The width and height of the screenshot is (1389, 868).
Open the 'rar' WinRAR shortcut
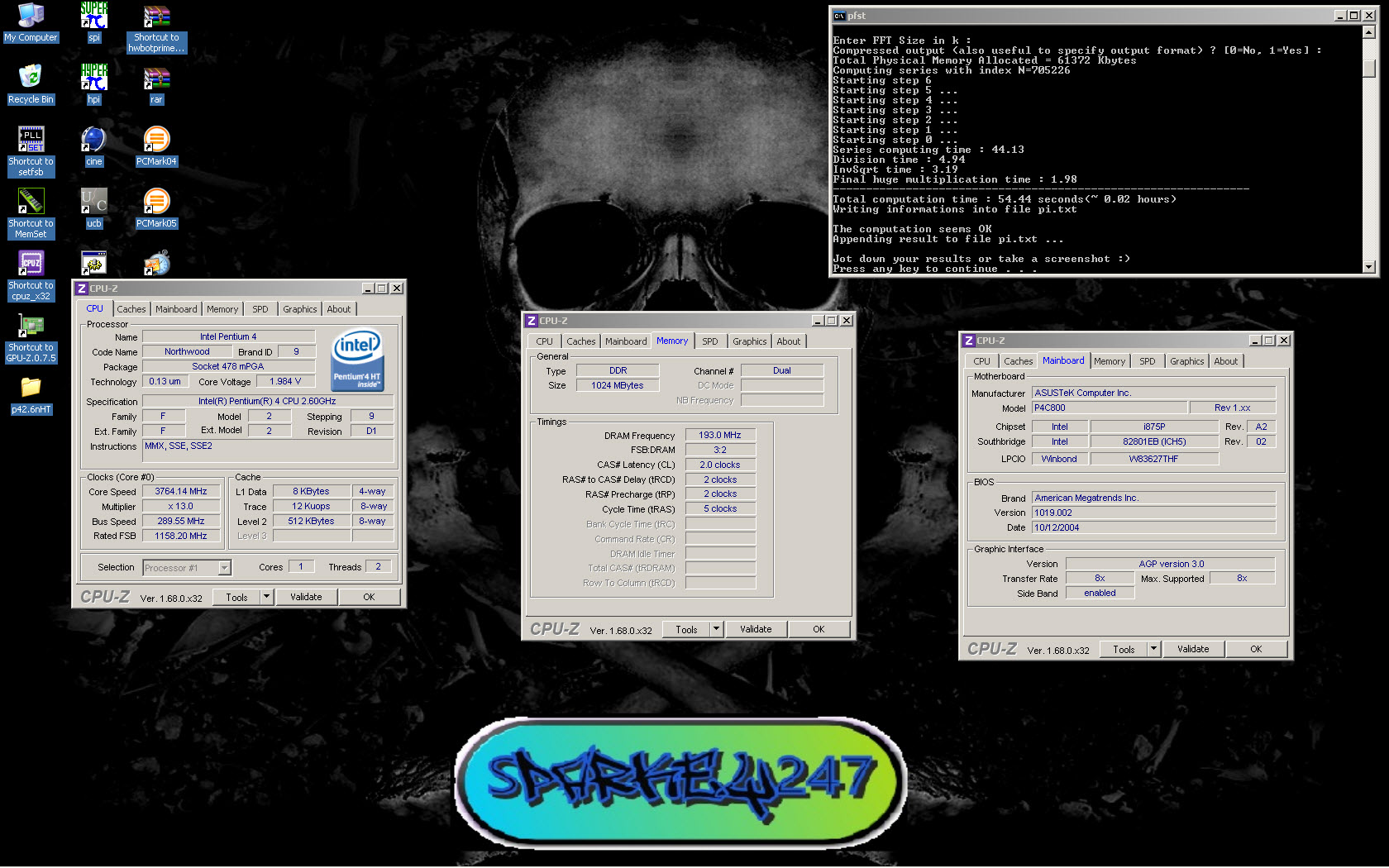tap(156, 83)
